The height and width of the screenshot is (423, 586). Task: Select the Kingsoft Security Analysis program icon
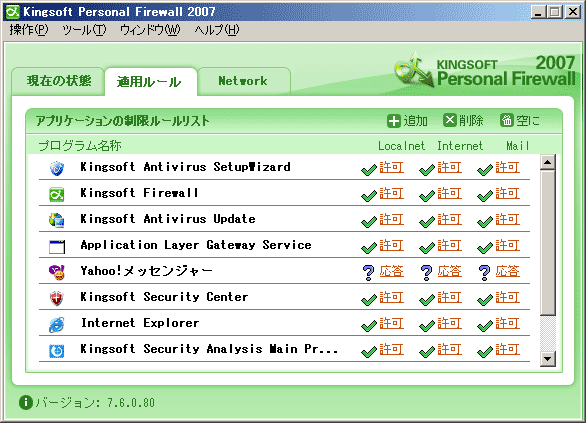(x=57, y=351)
